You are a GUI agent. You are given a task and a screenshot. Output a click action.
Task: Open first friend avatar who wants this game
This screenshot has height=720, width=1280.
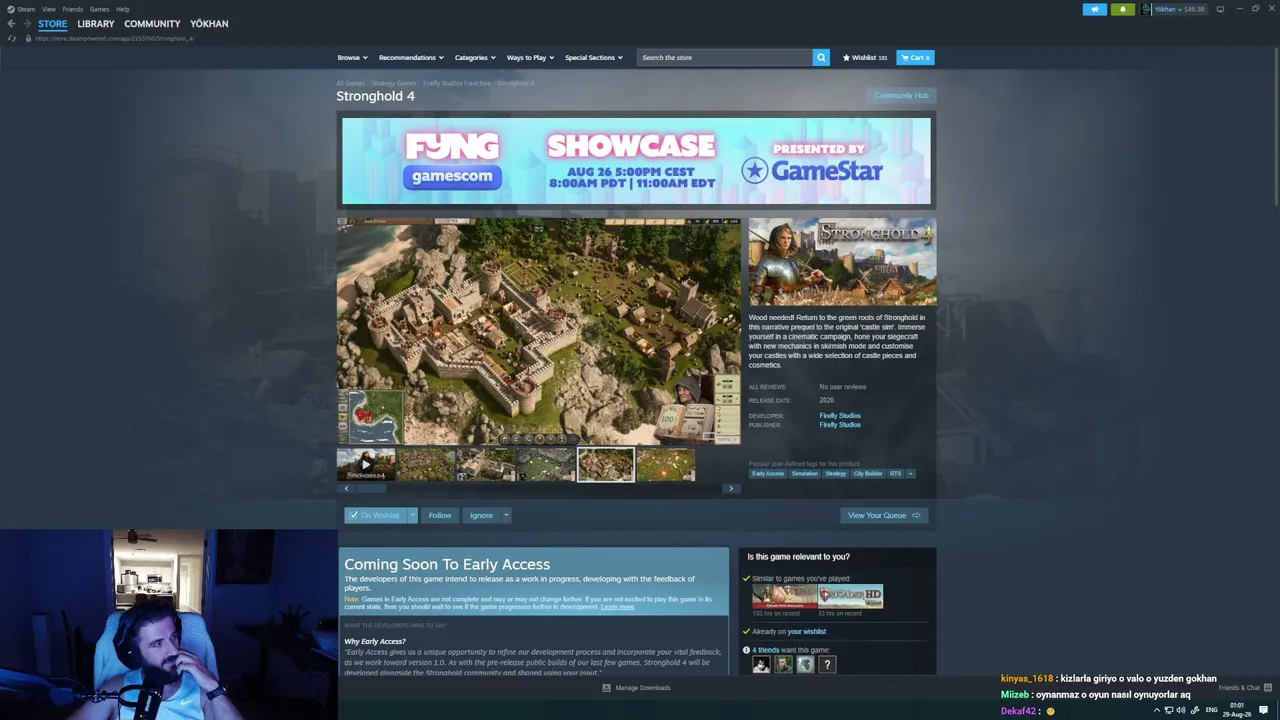pyautogui.click(x=761, y=664)
